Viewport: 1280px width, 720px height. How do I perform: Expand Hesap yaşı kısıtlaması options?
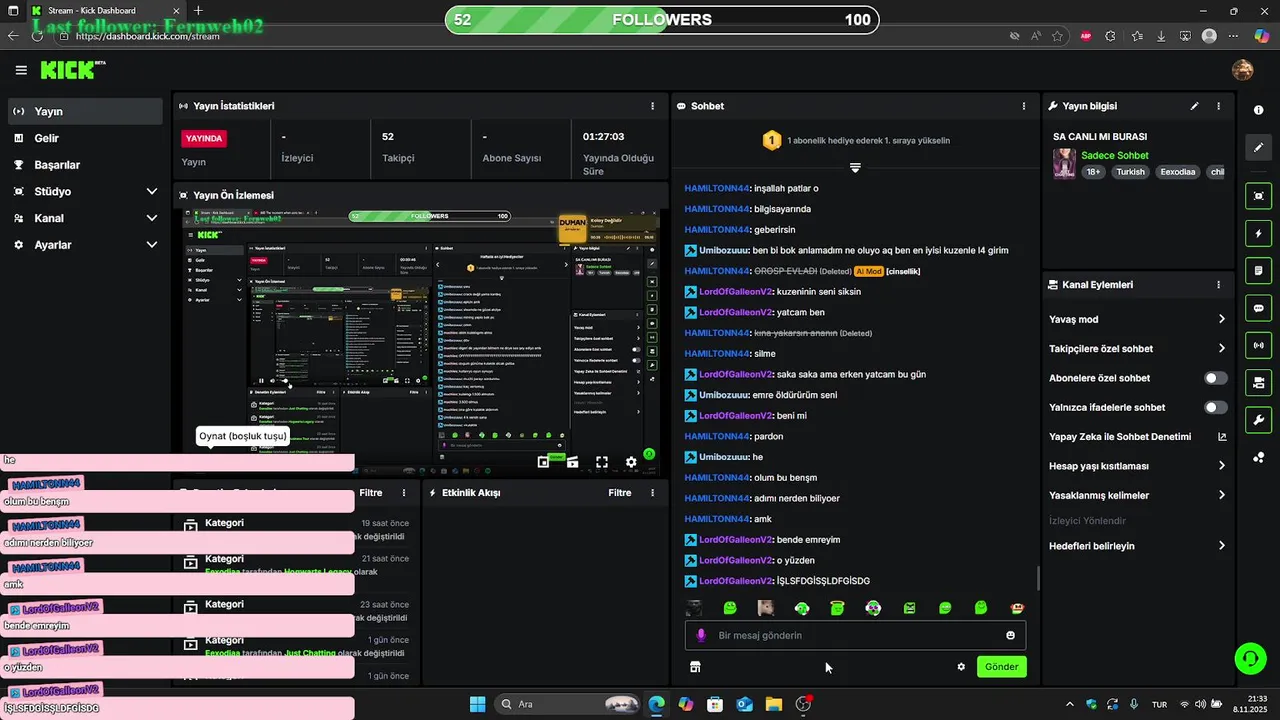1222,466
